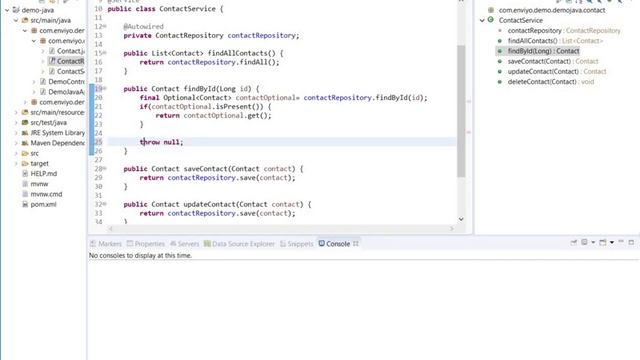
Task: Click contactRepository.findAll() return statement
Action: [x=209, y=62]
